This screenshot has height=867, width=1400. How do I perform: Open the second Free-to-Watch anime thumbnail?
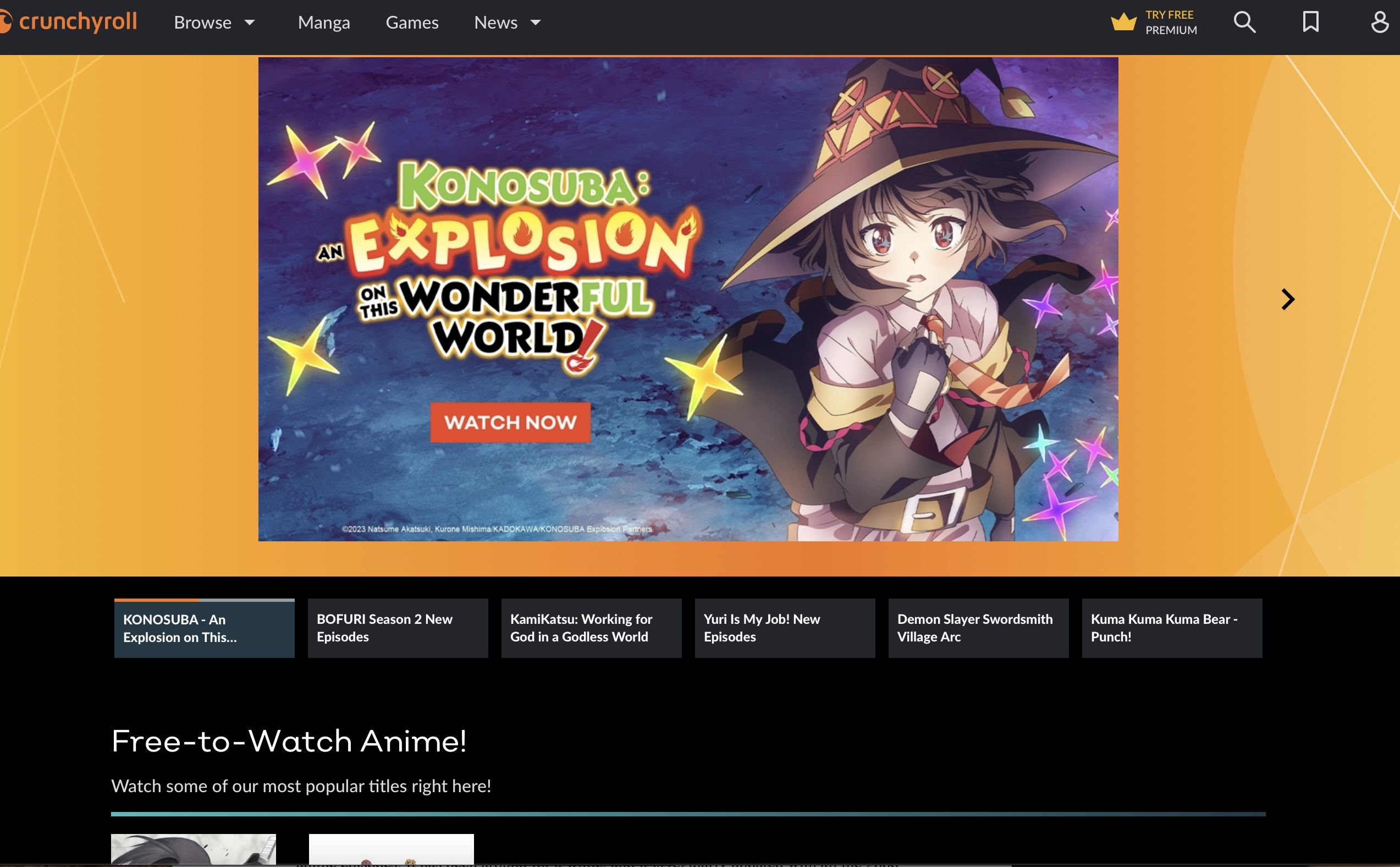pyautogui.click(x=392, y=849)
